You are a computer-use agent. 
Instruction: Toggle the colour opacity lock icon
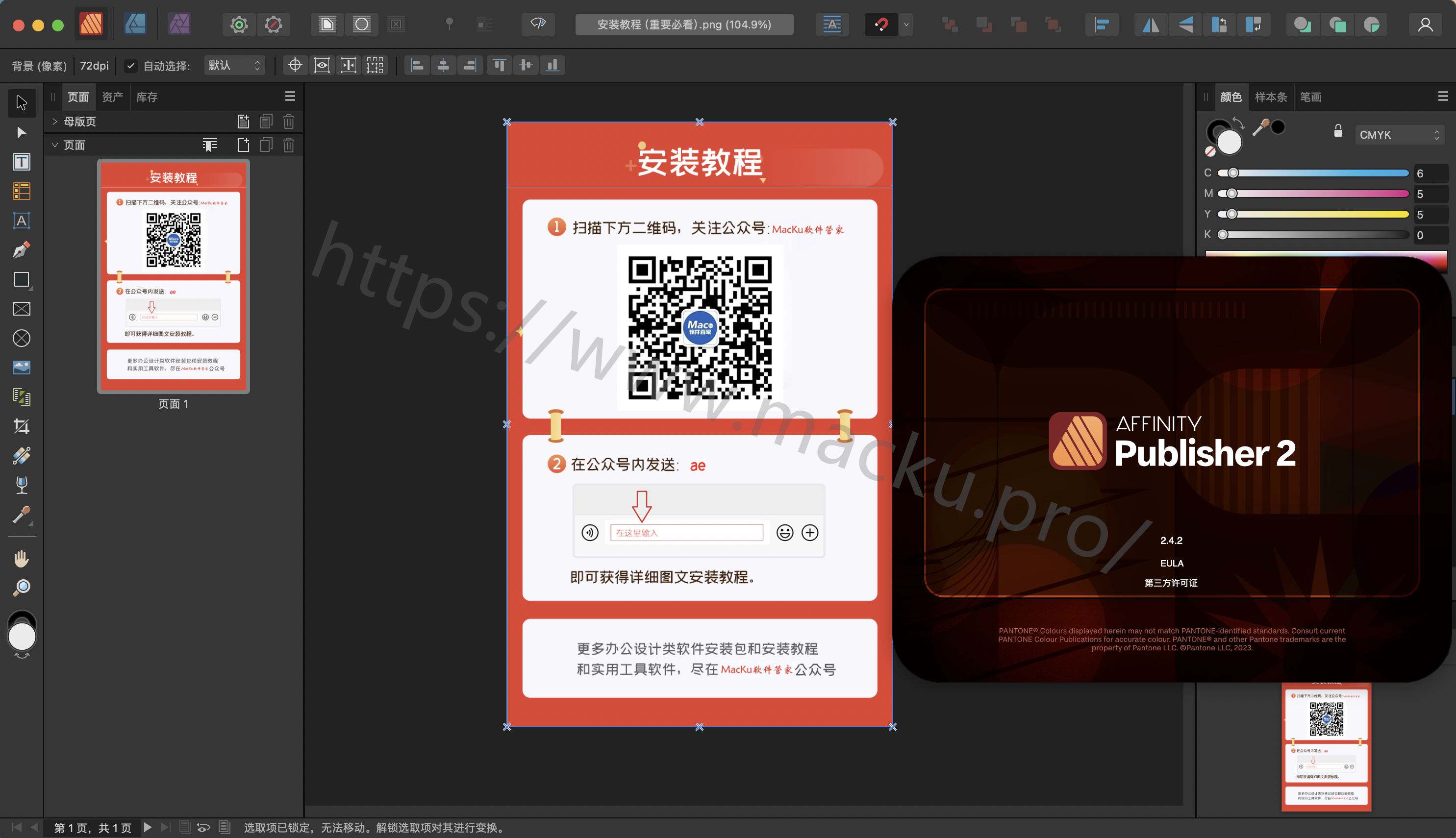point(1338,131)
